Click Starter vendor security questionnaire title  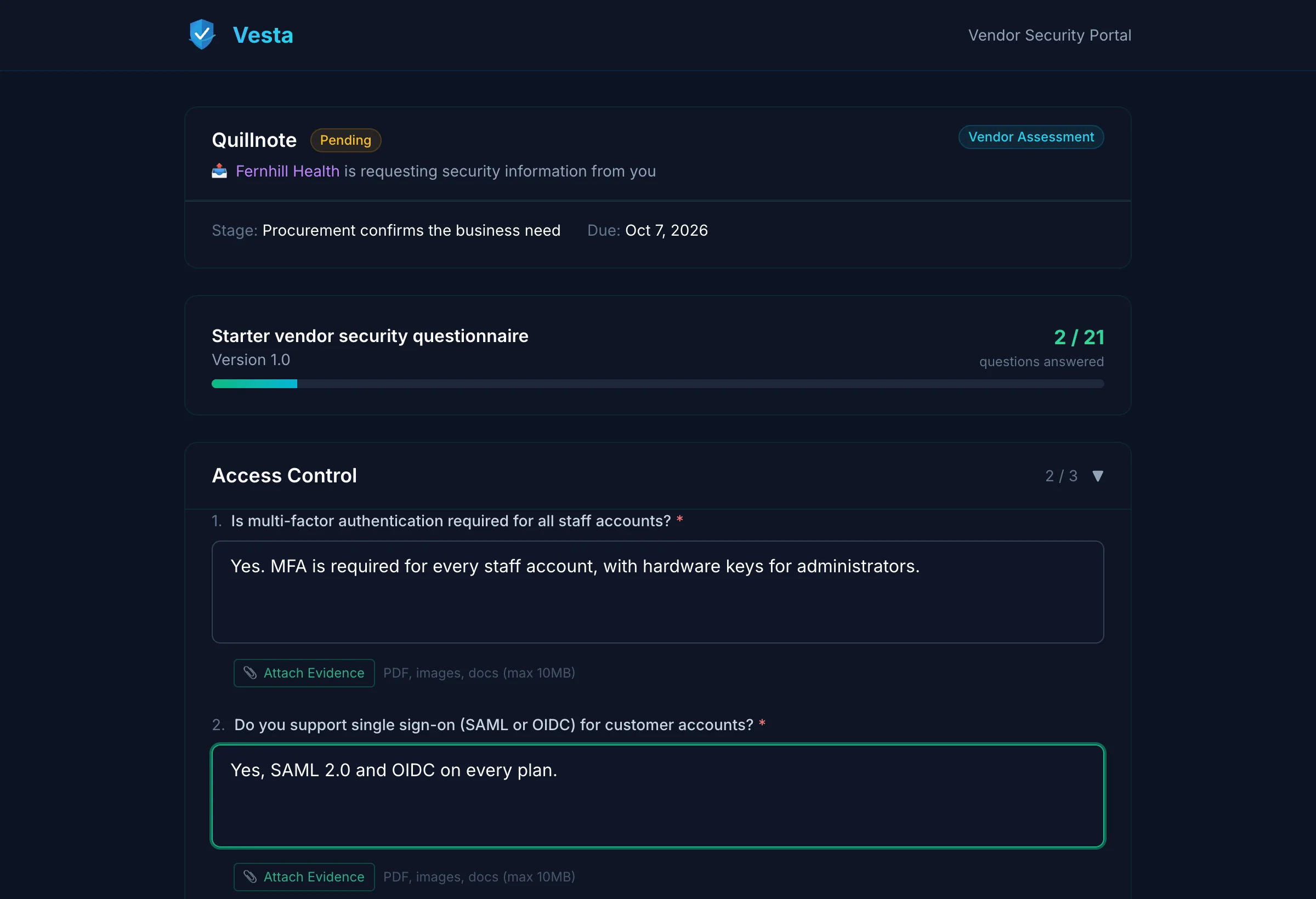(x=370, y=336)
